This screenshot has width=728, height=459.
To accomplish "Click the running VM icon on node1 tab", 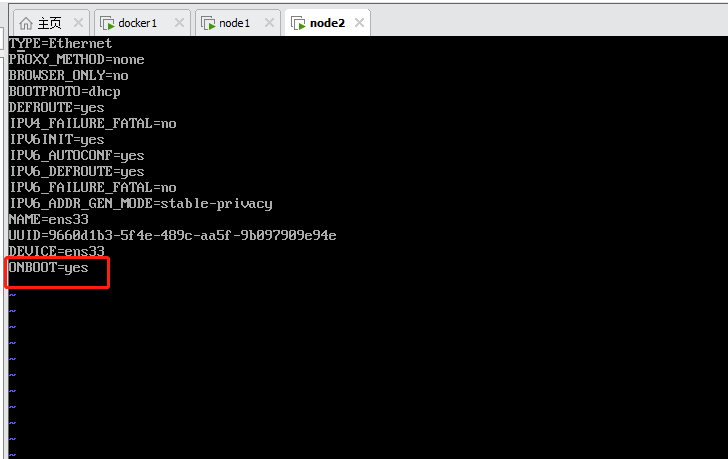I will click(x=208, y=23).
